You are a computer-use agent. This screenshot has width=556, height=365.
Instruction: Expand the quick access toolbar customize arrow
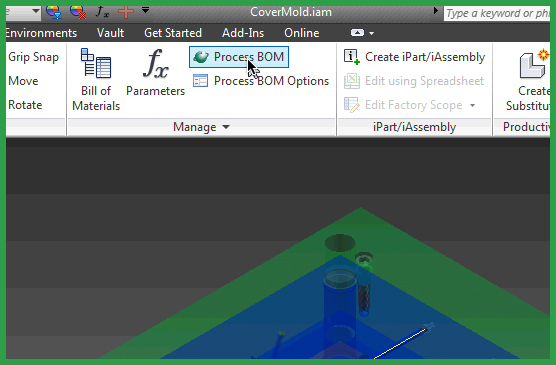(145, 10)
